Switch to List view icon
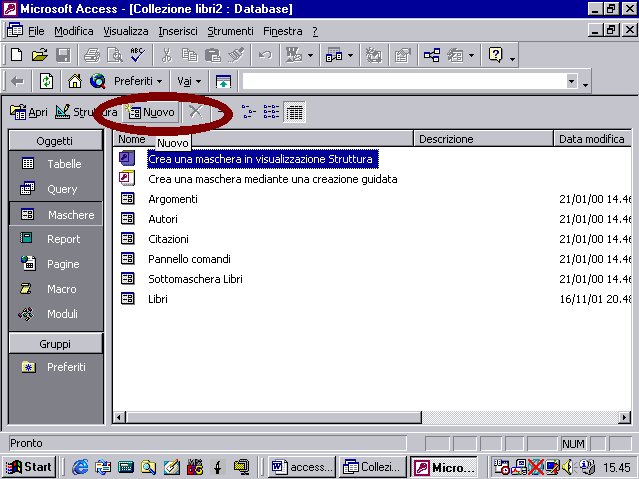 [271, 112]
